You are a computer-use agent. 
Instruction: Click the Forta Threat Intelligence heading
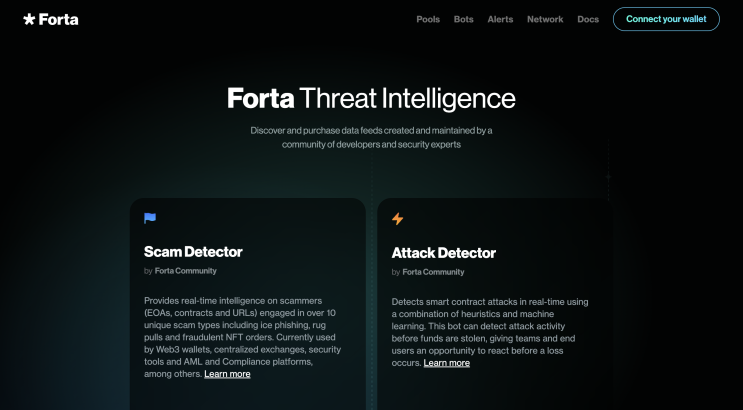371,98
